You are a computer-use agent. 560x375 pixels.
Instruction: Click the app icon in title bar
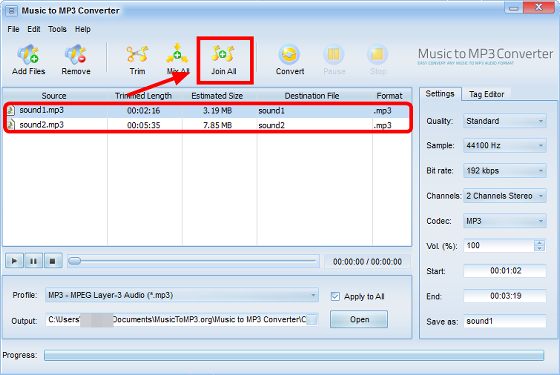point(11,11)
